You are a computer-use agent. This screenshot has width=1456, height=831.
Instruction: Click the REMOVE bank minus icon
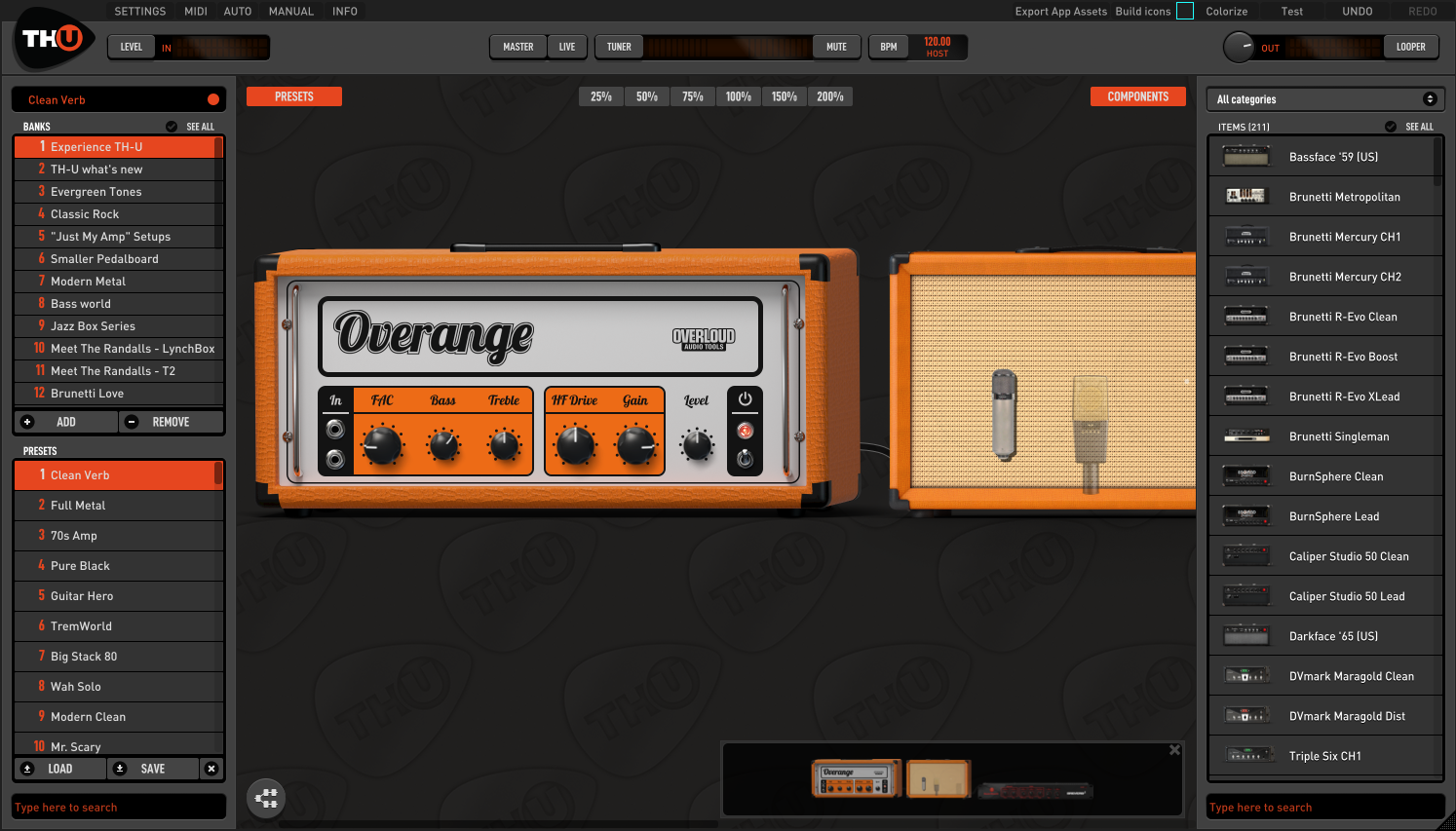click(x=132, y=421)
